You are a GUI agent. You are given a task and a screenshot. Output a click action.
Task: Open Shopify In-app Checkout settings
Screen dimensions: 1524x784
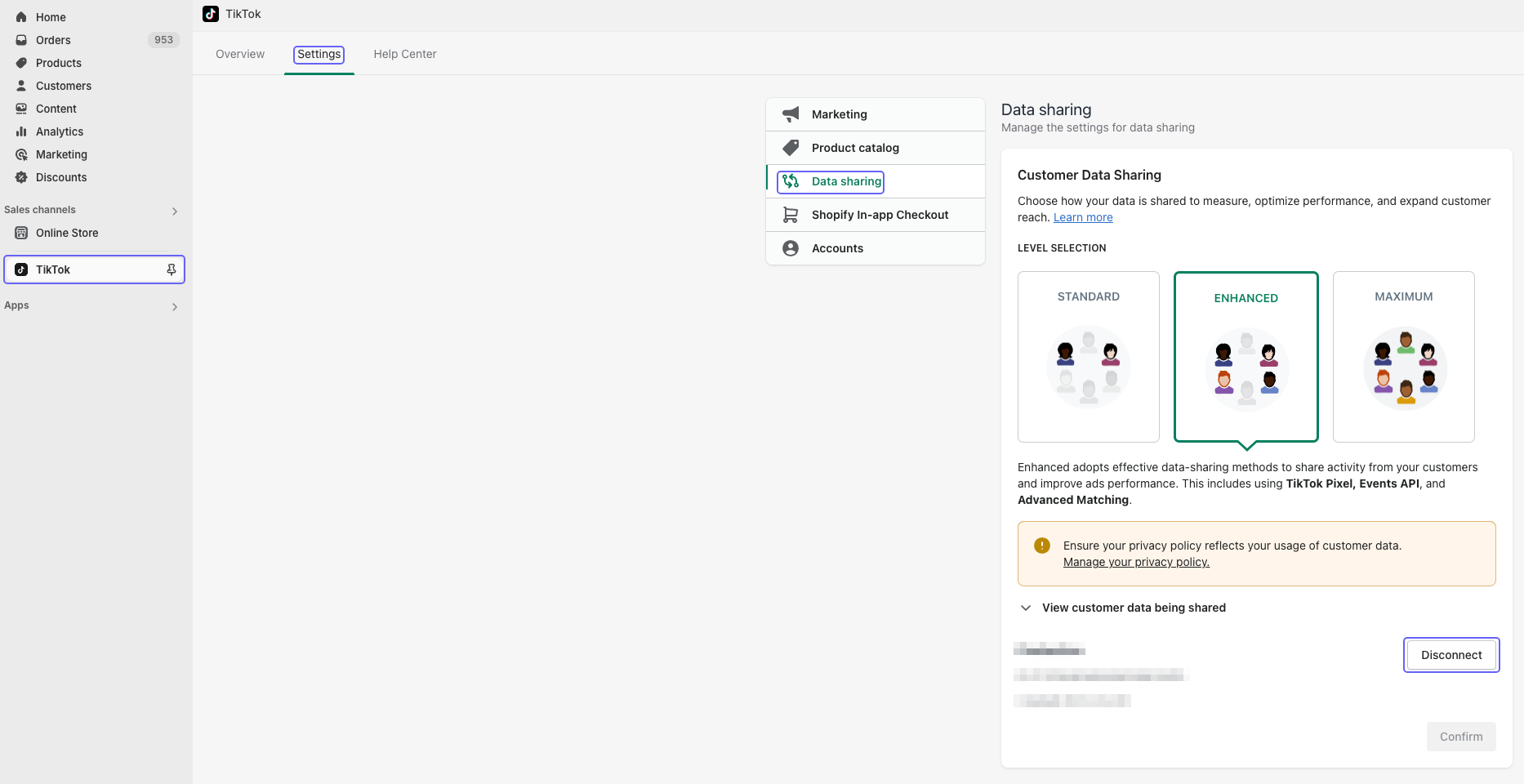[876, 215]
